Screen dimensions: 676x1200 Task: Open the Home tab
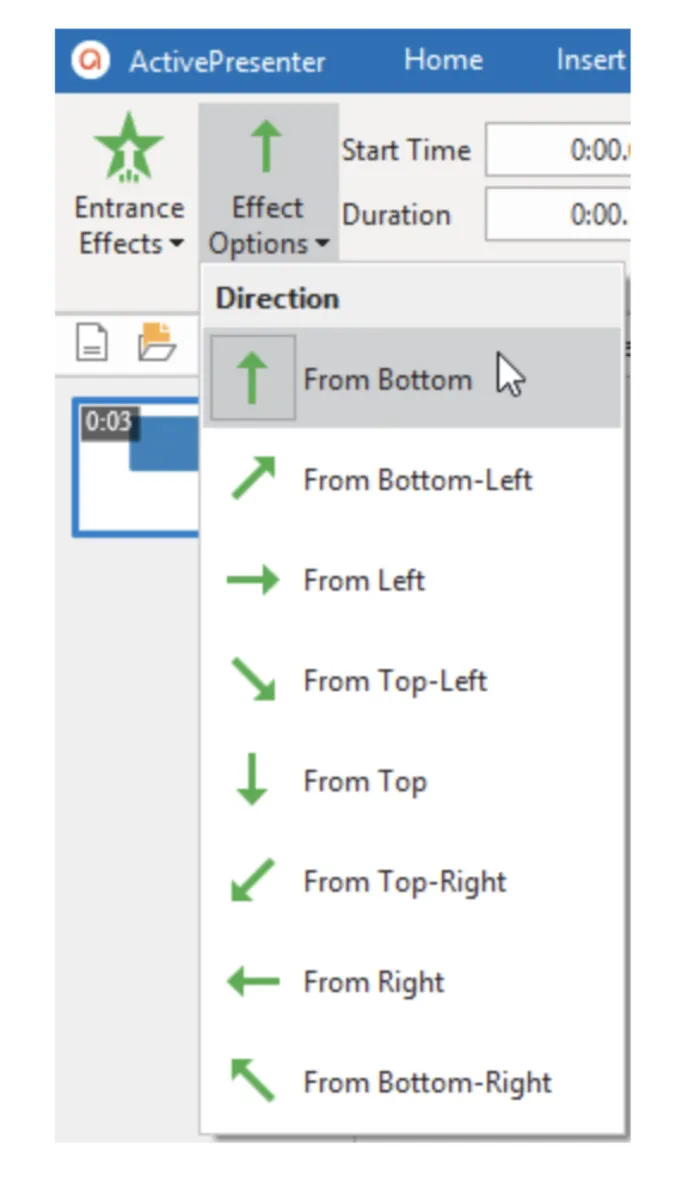(x=445, y=60)
